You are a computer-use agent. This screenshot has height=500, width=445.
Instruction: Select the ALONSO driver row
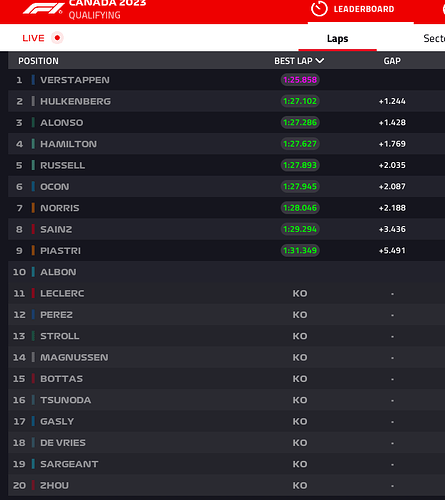[x=226, y=122]
